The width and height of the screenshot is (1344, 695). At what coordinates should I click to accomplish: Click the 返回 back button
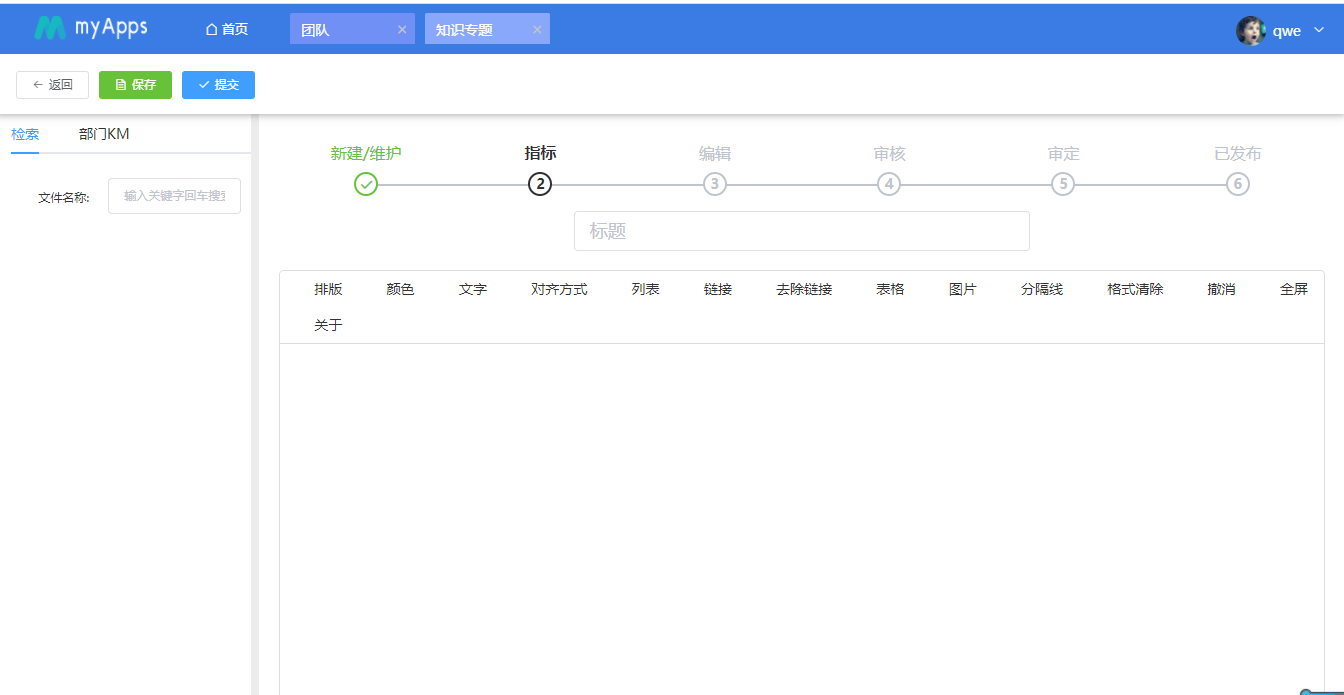click(x=53, y=85)
